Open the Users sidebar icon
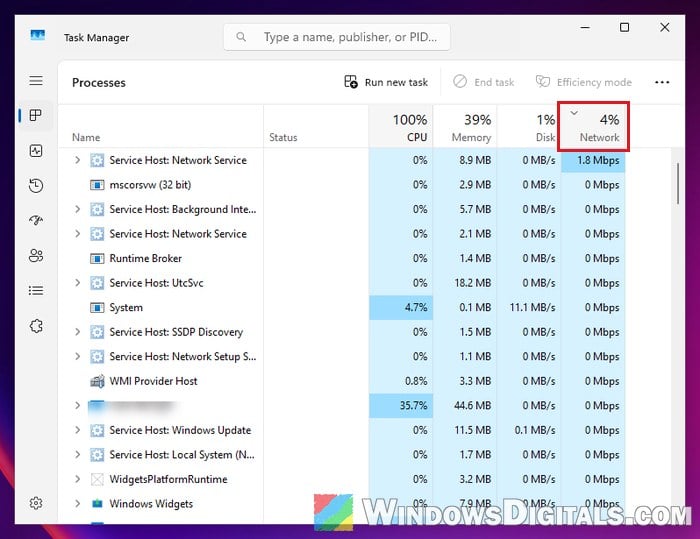Viewport: 700px width, 539px height. (36, 255)
